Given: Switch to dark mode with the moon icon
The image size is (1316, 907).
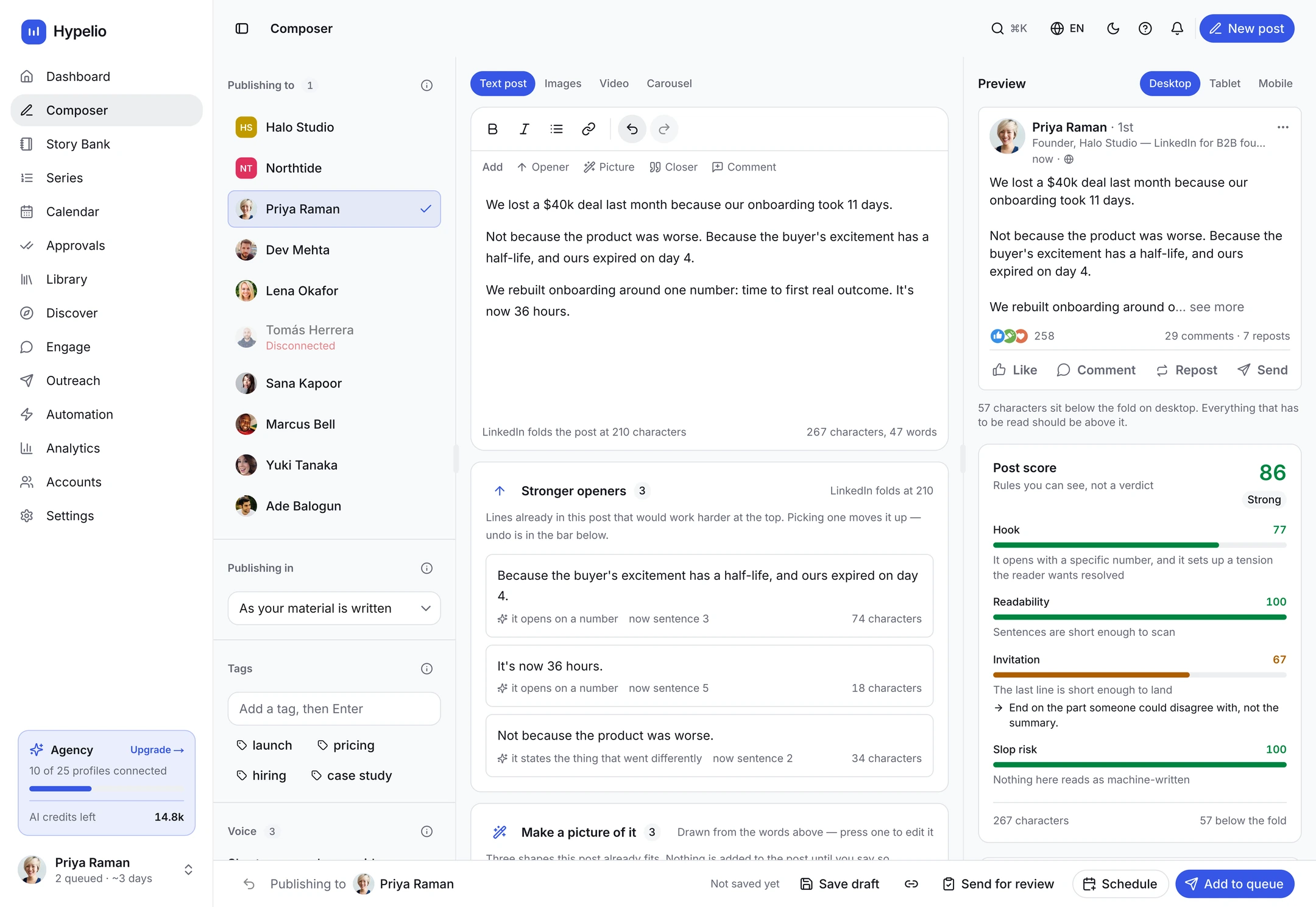Looking at the screenshot, I should point(1113,29).
